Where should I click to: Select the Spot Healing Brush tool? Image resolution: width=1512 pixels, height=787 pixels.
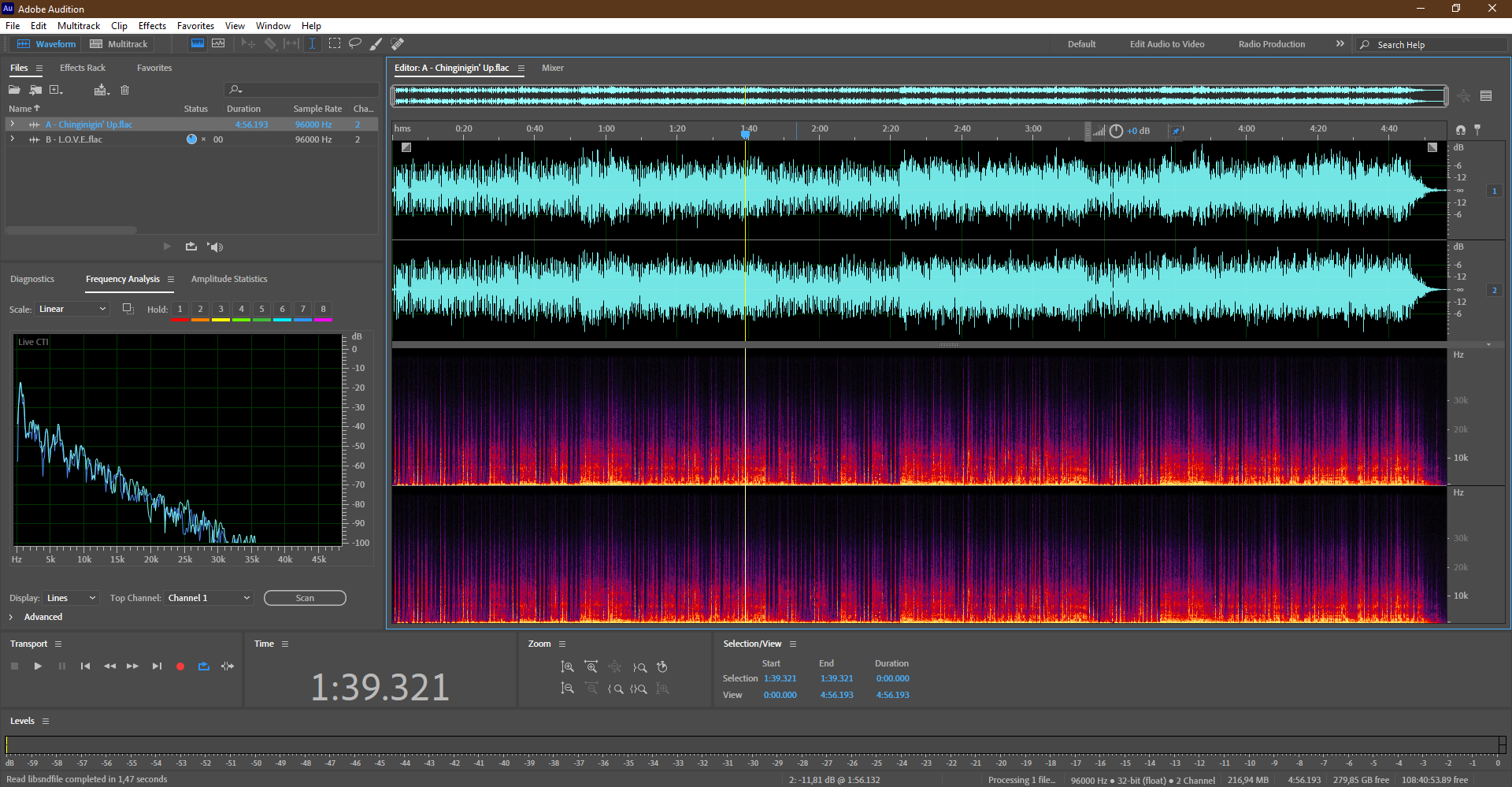click(x=398, y=43)
